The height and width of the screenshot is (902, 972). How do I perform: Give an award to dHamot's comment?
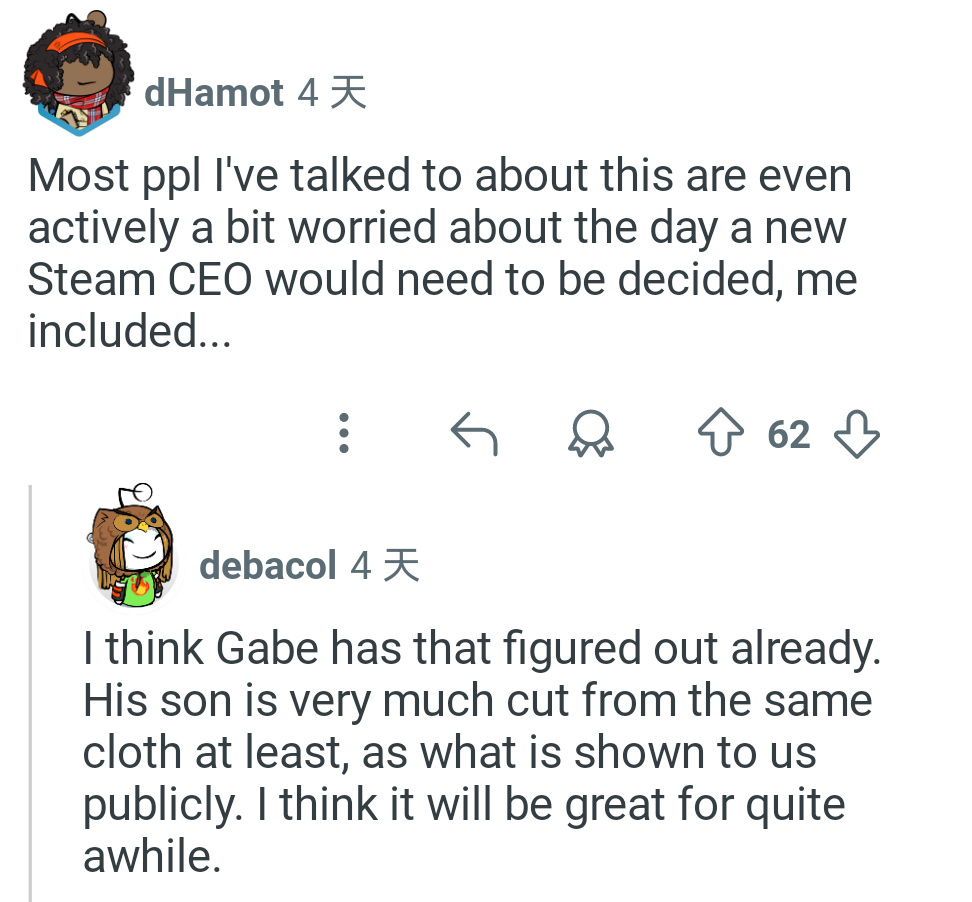click(591, 435)
